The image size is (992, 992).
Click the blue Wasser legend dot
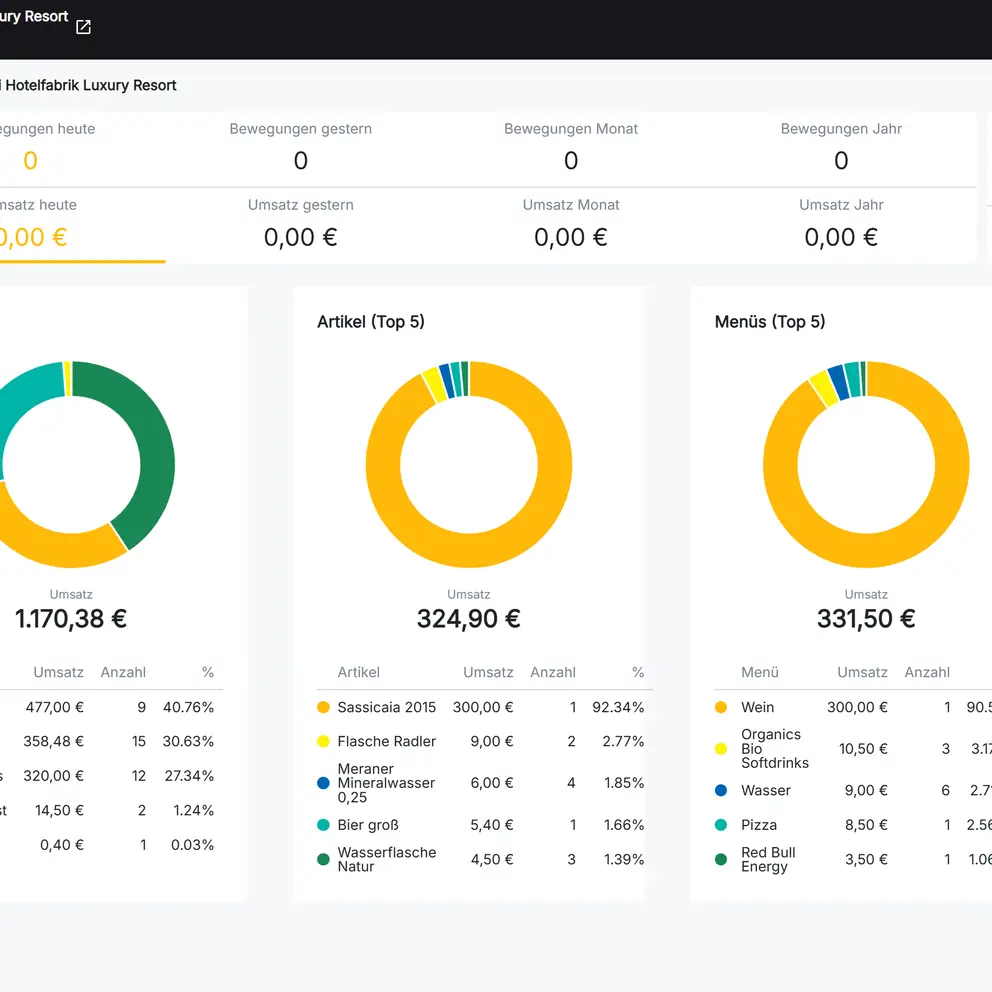[722, 790]
